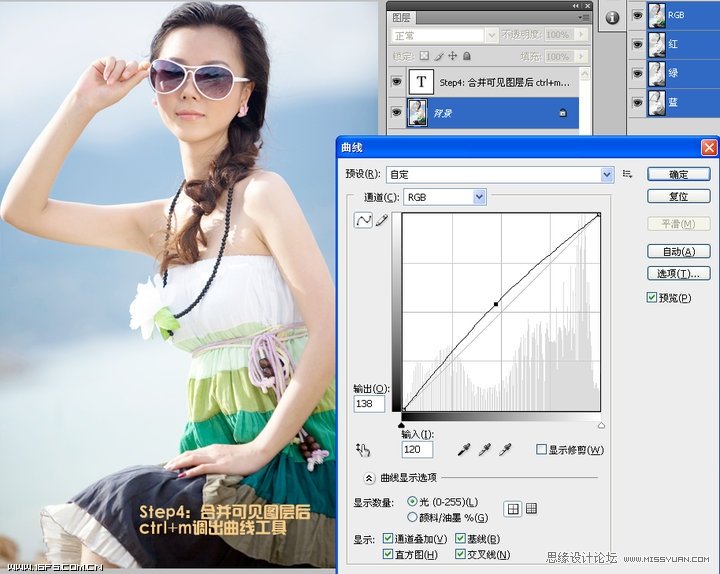Uncheck 基线(B) baseline checkbox
The image size is (720, 574).
[460, 538]
